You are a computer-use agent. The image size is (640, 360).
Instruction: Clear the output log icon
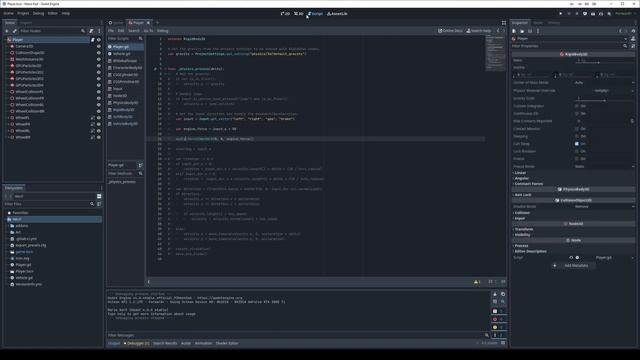495,294
